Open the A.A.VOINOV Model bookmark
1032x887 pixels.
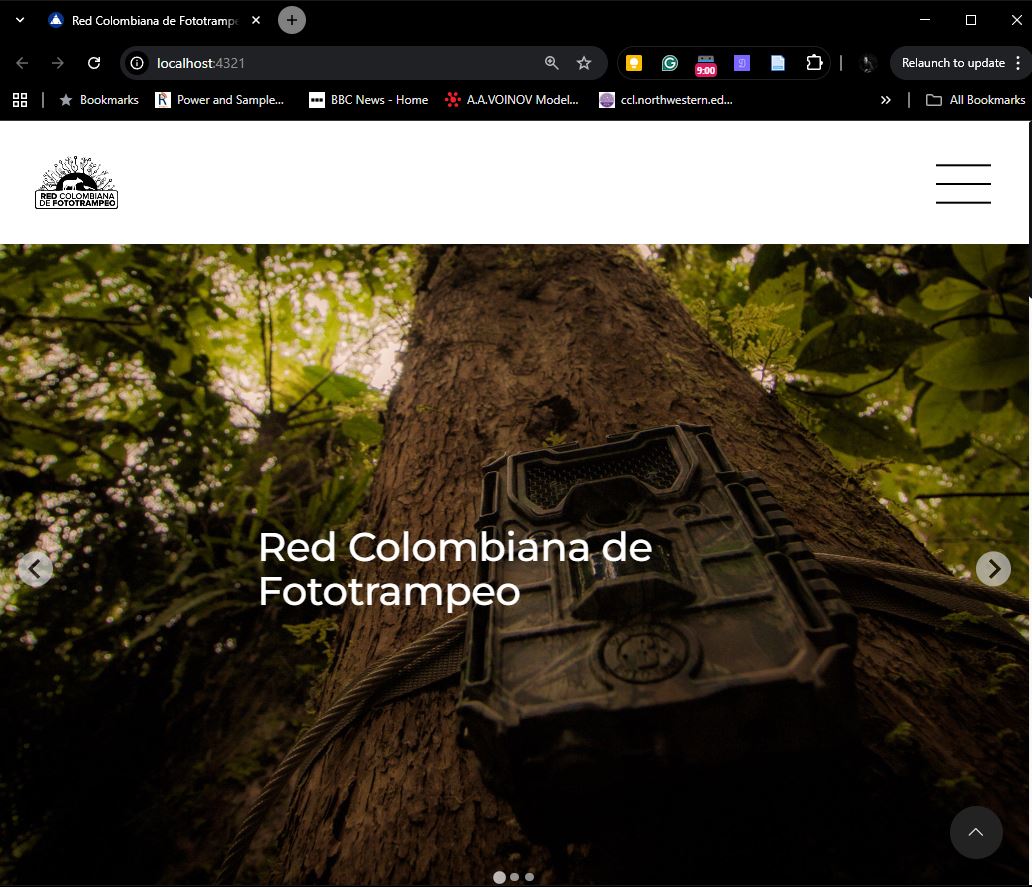point(512,100)
